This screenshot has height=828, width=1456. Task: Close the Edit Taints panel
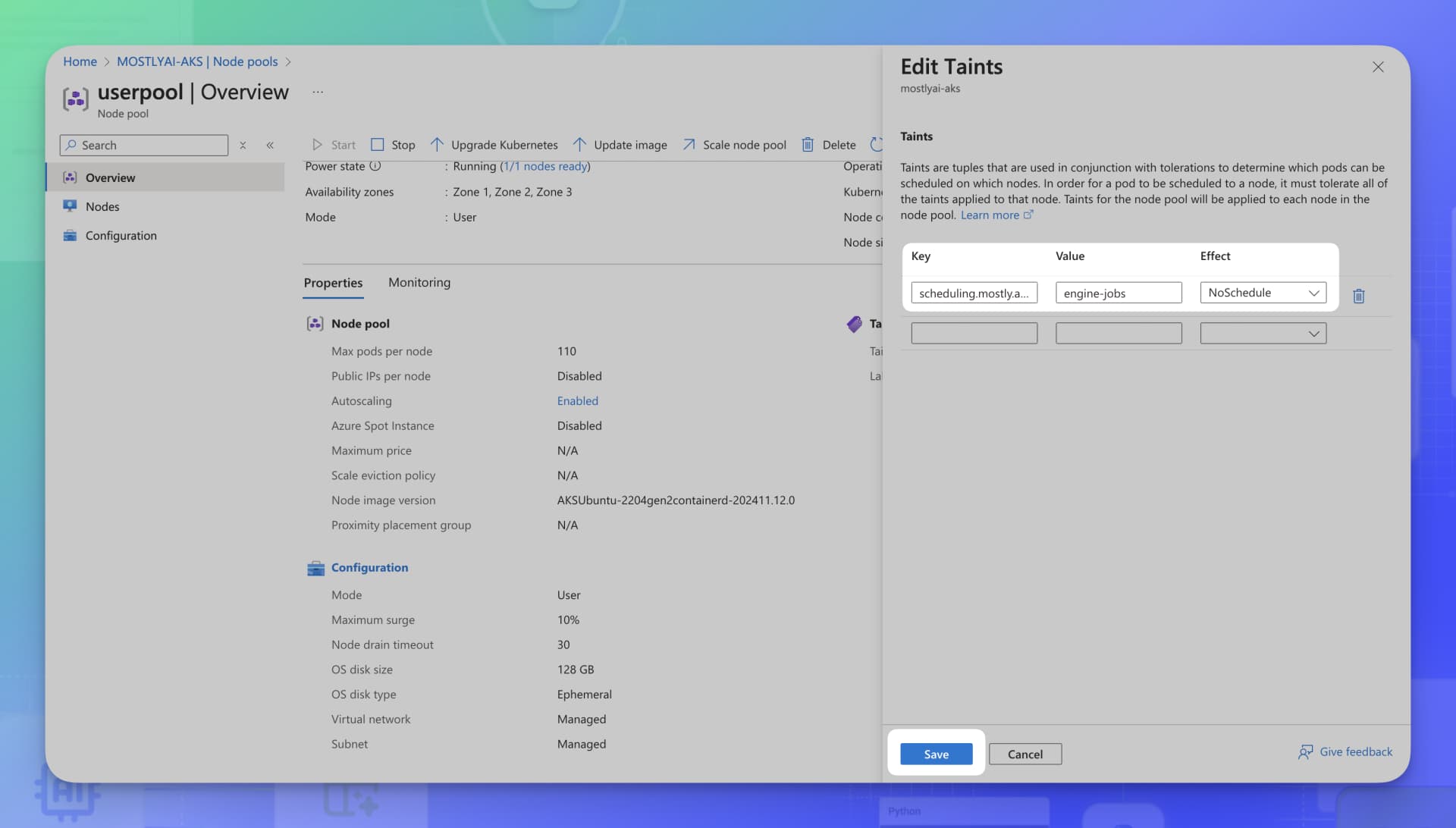[x=1377, y=67]
